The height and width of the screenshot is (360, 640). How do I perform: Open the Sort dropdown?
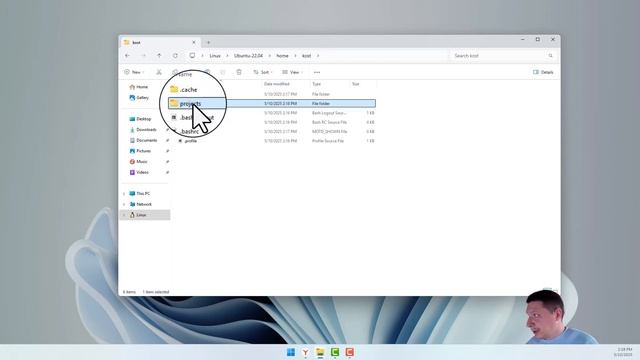coord(263,72)
